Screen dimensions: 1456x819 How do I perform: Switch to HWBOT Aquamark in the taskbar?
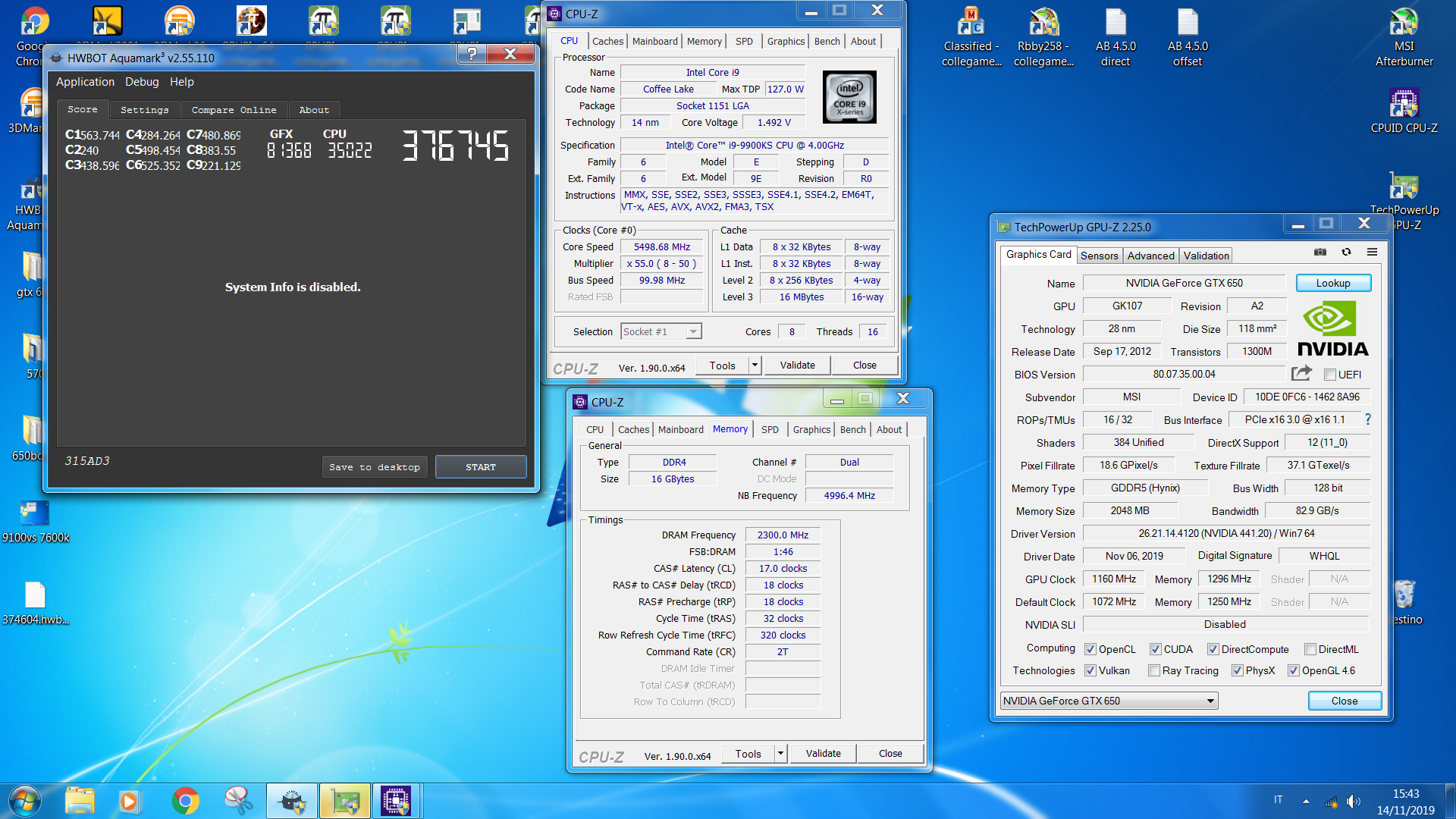[292, 801]
